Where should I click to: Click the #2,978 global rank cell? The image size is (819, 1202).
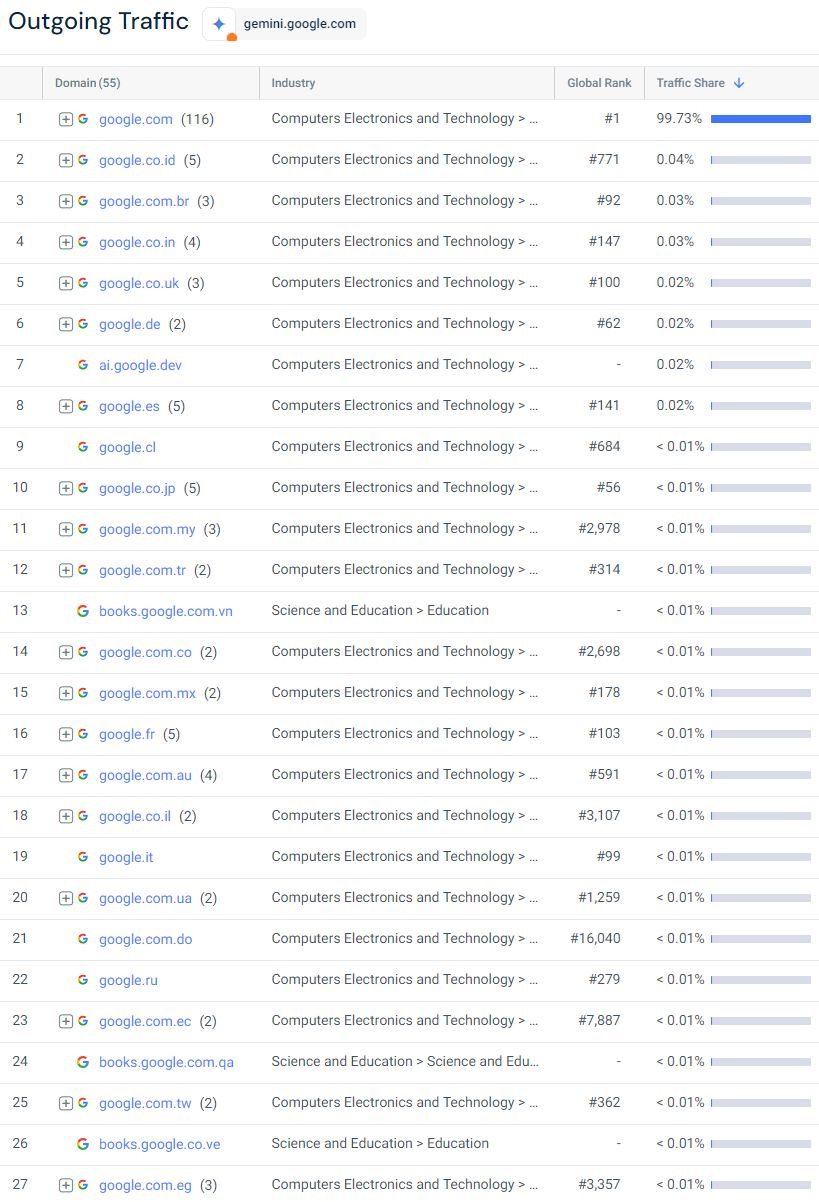pos(599,528)
